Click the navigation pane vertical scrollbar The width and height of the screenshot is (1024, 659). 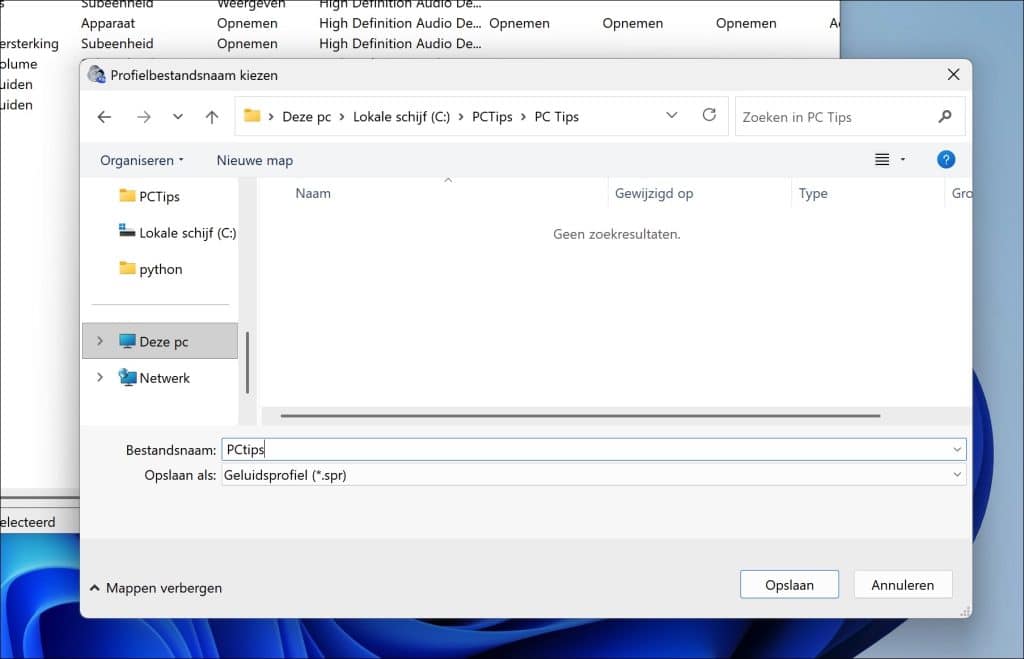point(248,362)
